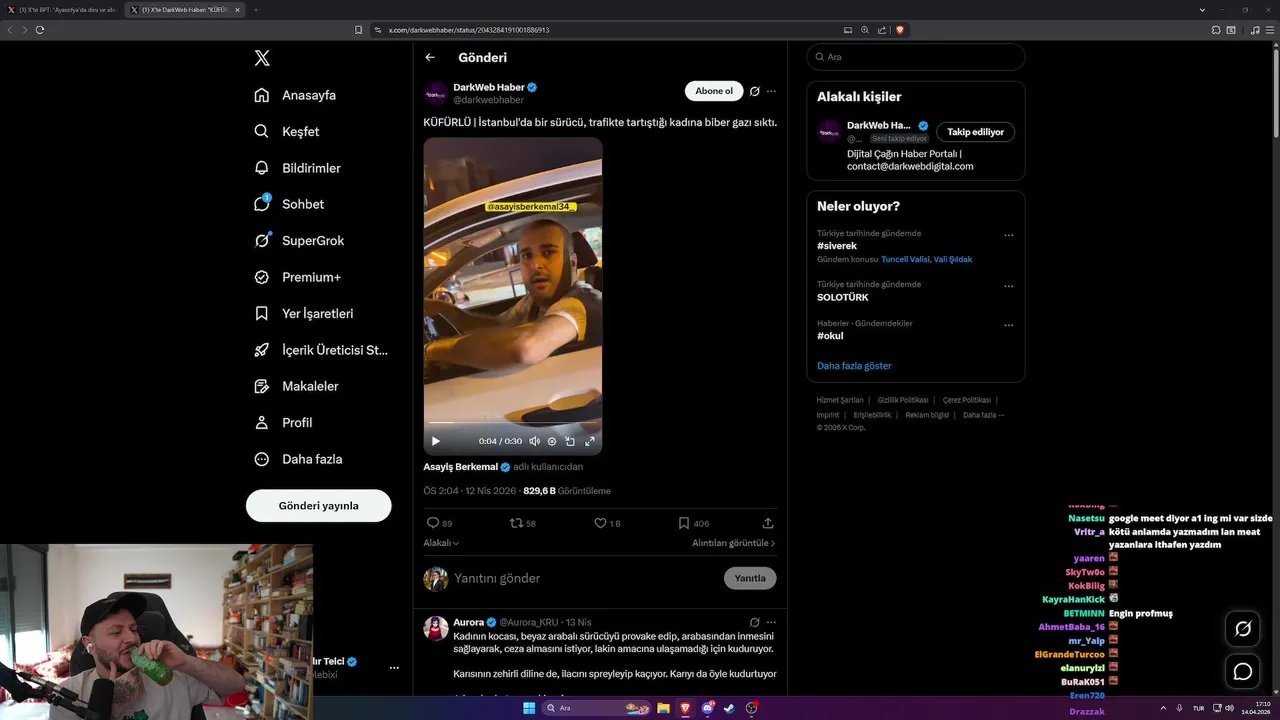Toggle picture-in-picture for video
The image size is (1280, 720).
pyautogui.click(x=570, y=441)
